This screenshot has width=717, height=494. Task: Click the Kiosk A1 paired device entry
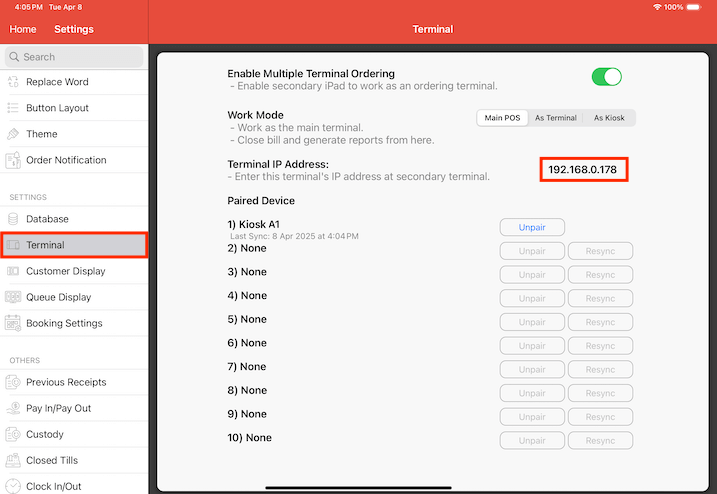[x=254, y=225]
